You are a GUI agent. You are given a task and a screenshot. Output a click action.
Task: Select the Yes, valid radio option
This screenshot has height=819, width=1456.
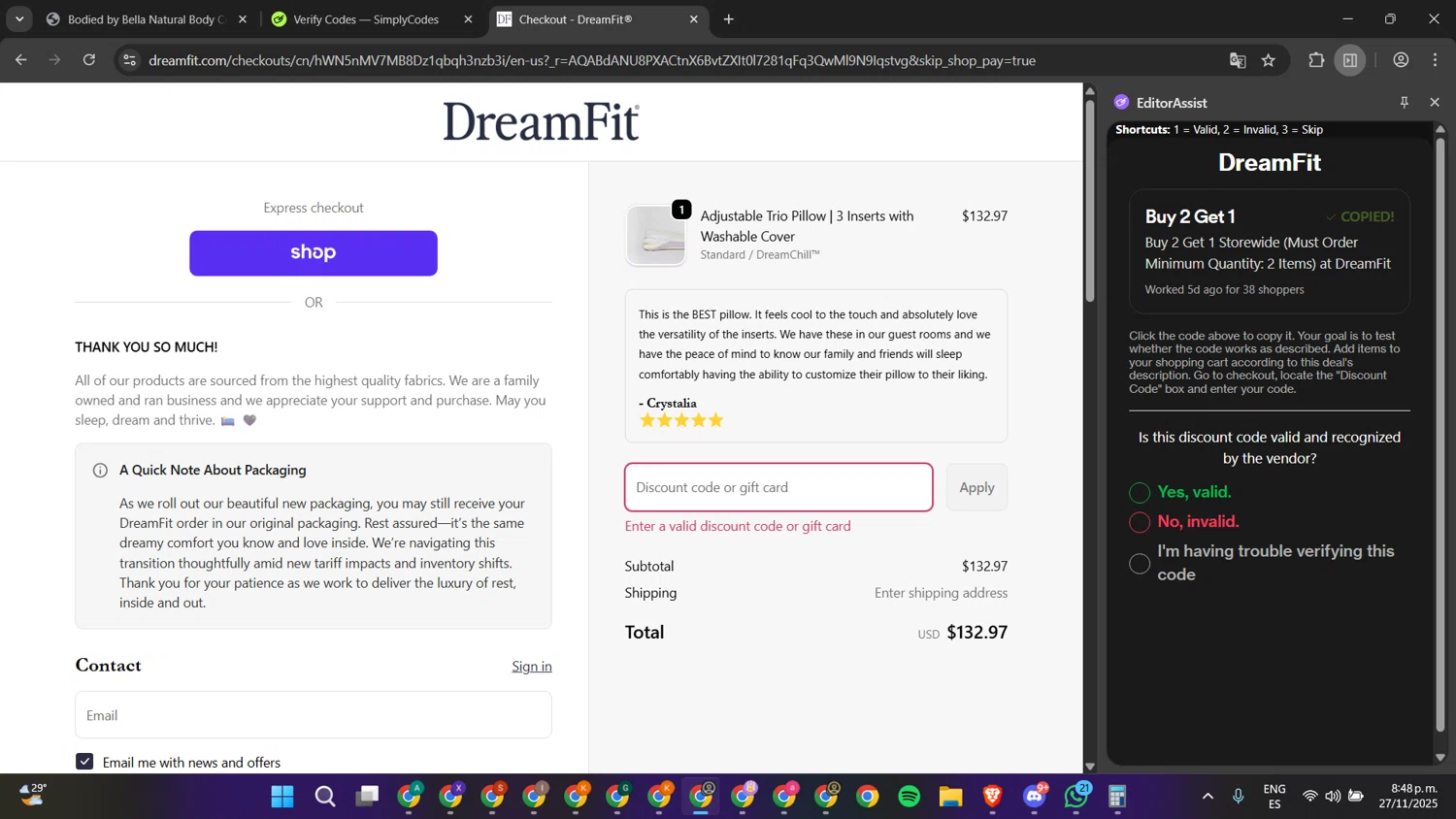[1140, 493]
